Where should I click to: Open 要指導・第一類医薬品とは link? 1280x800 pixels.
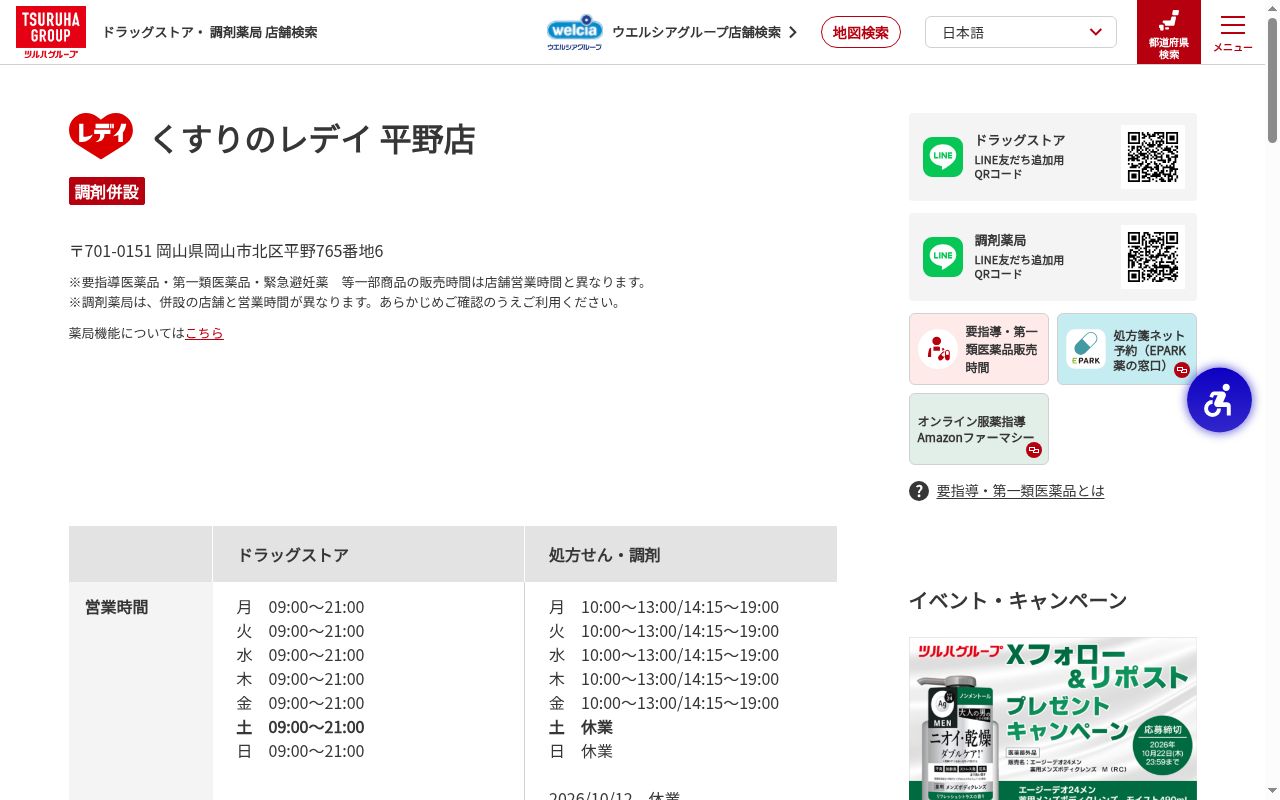[1020, 491]
